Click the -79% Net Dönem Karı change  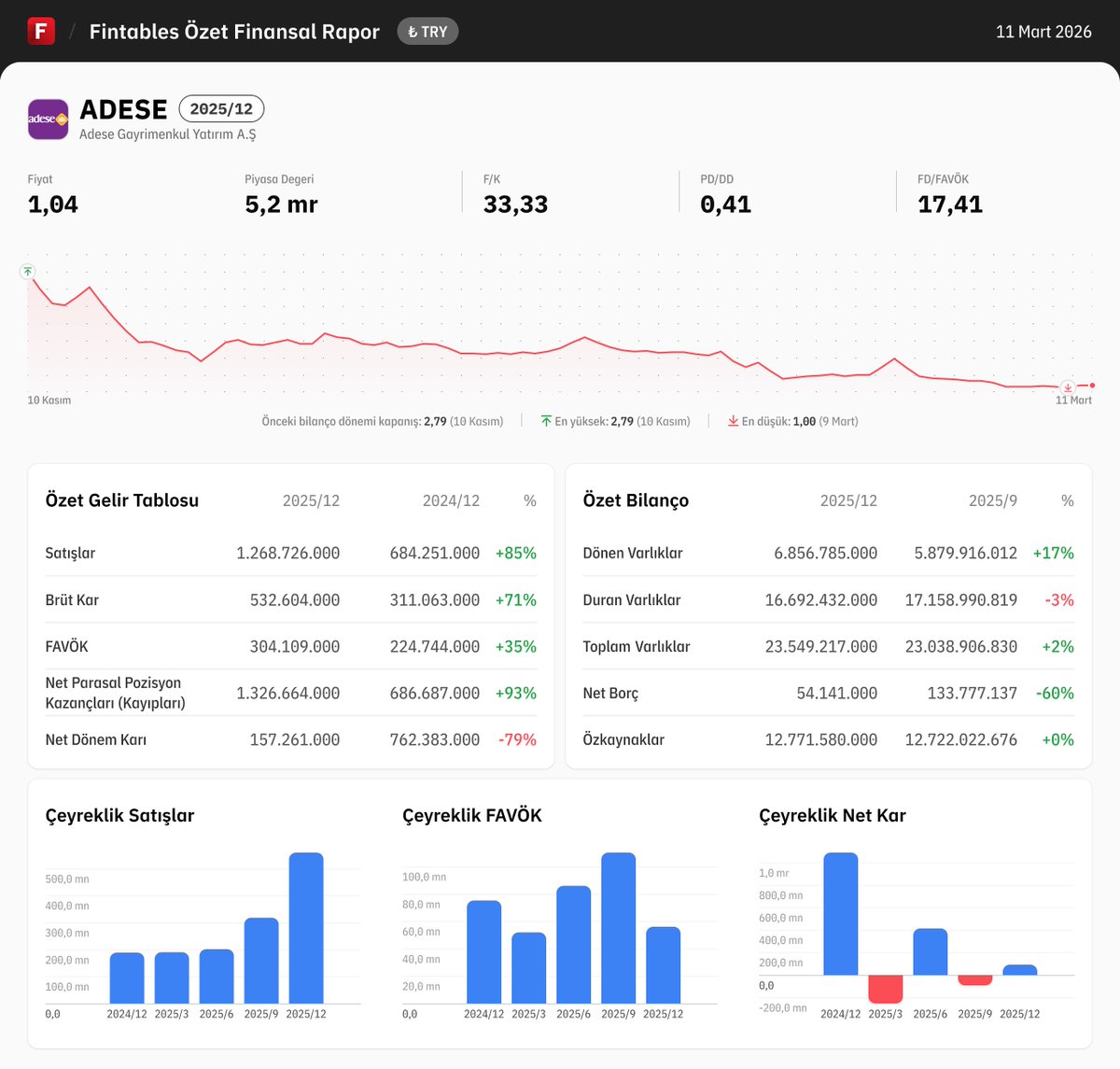[x=518, y=739]
